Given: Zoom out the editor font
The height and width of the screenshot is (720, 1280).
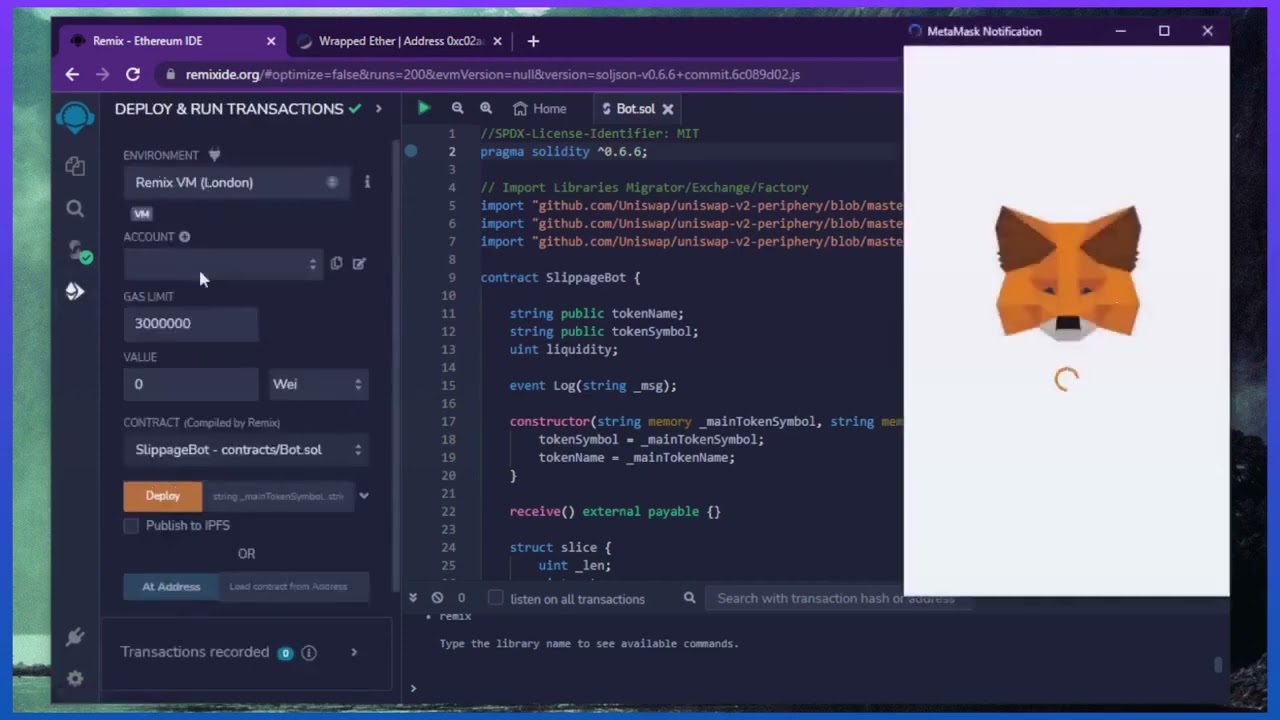Looking at the screenshot, I should click(x=457, y=108).
